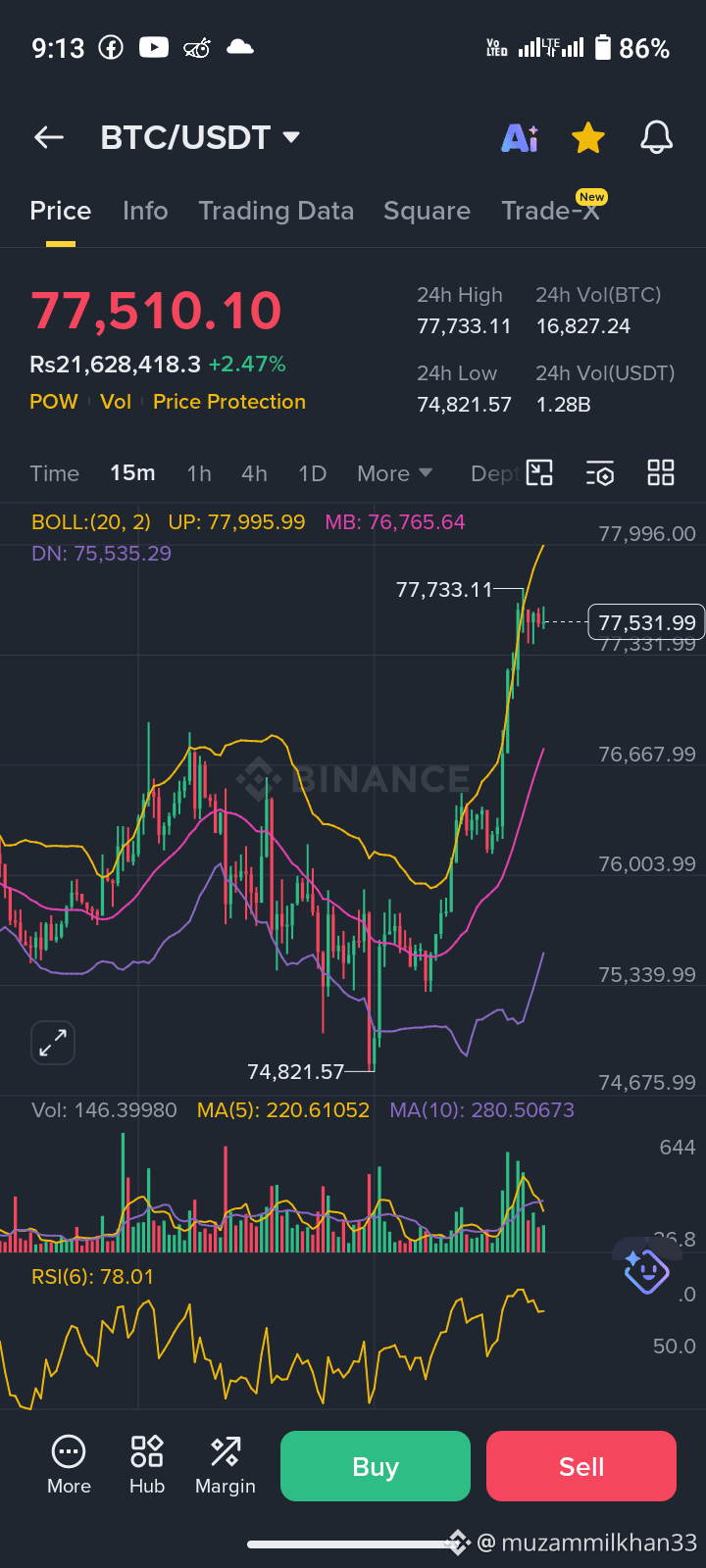Tap the 77,733.11 high marker on chart

444,589
